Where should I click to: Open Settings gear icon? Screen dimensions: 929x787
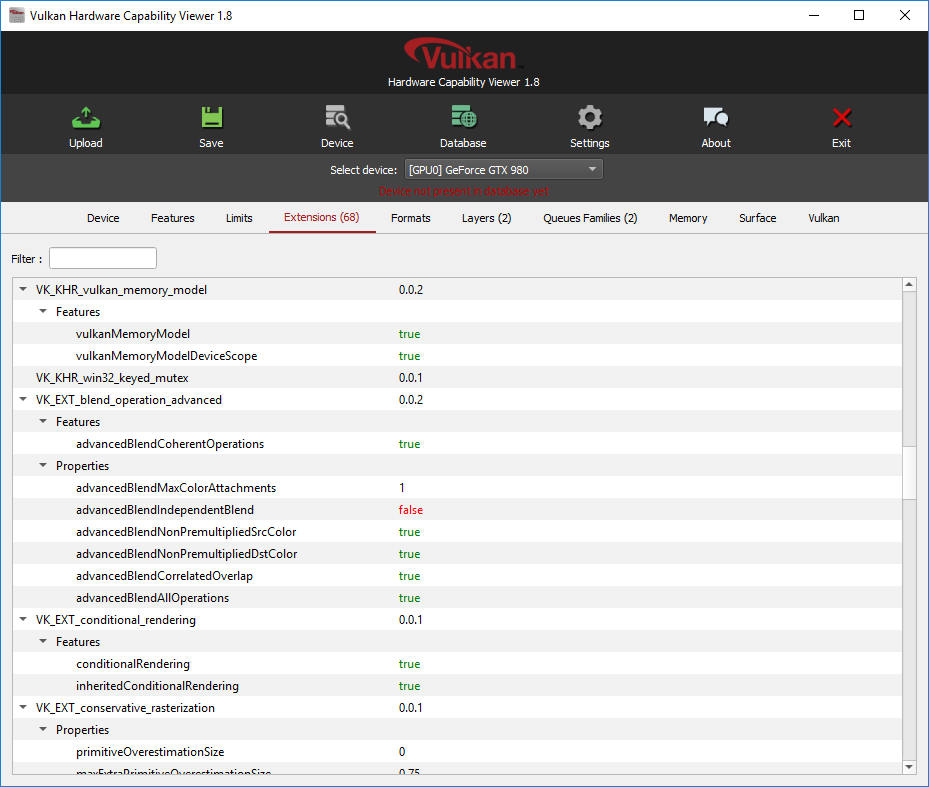tap(590, 117)
